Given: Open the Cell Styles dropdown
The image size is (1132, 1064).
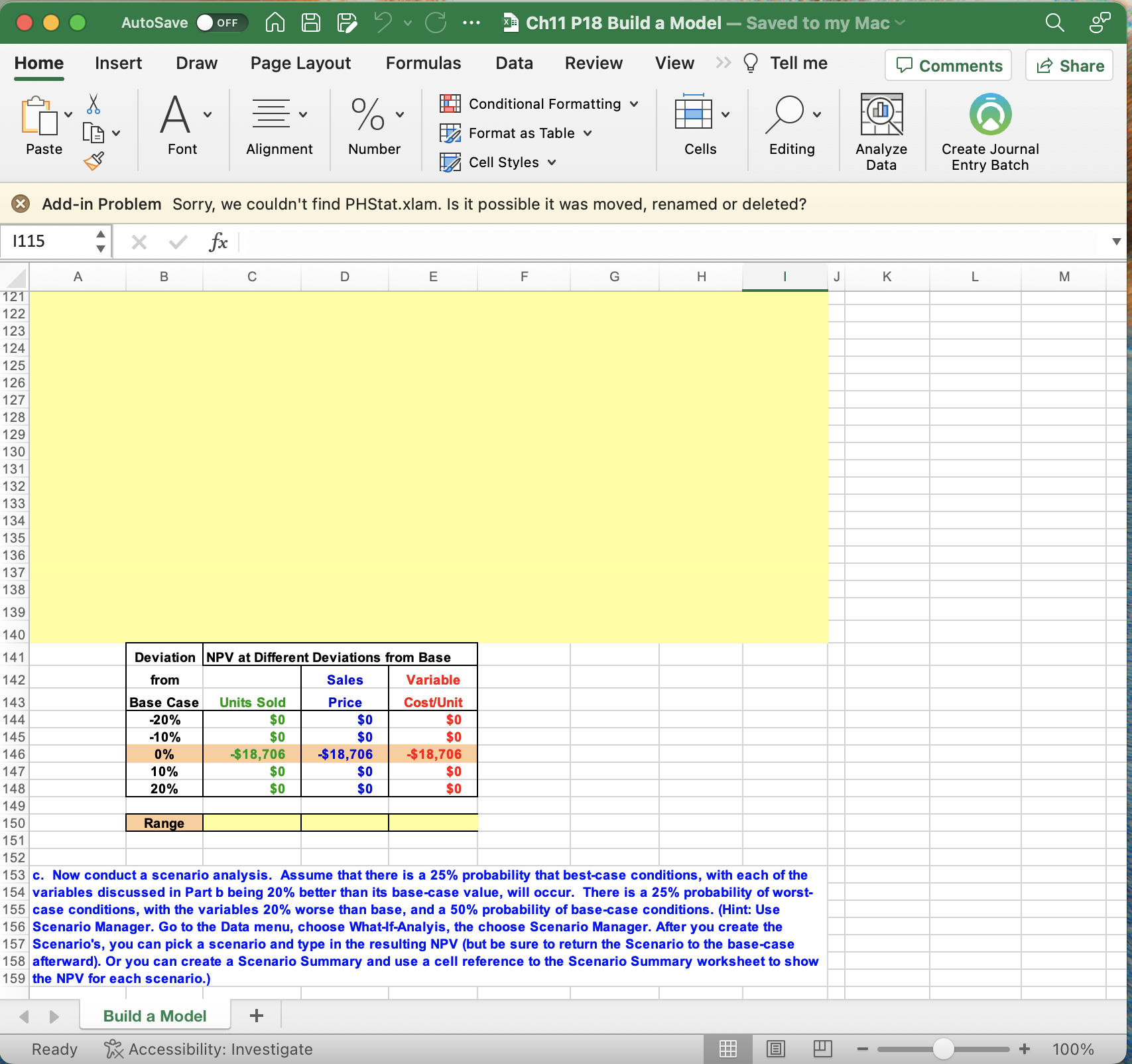Looking at the screenshot, I should coord(551,162).
